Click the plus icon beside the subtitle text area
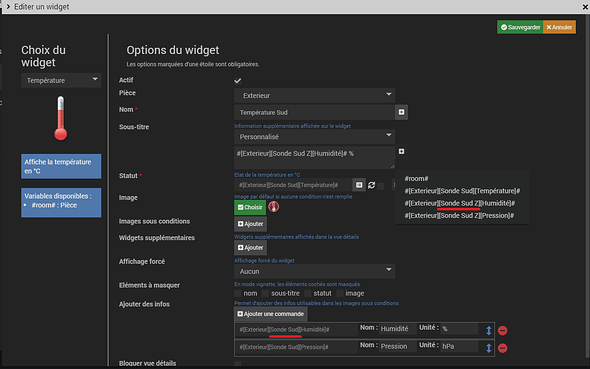 [401, 151]
